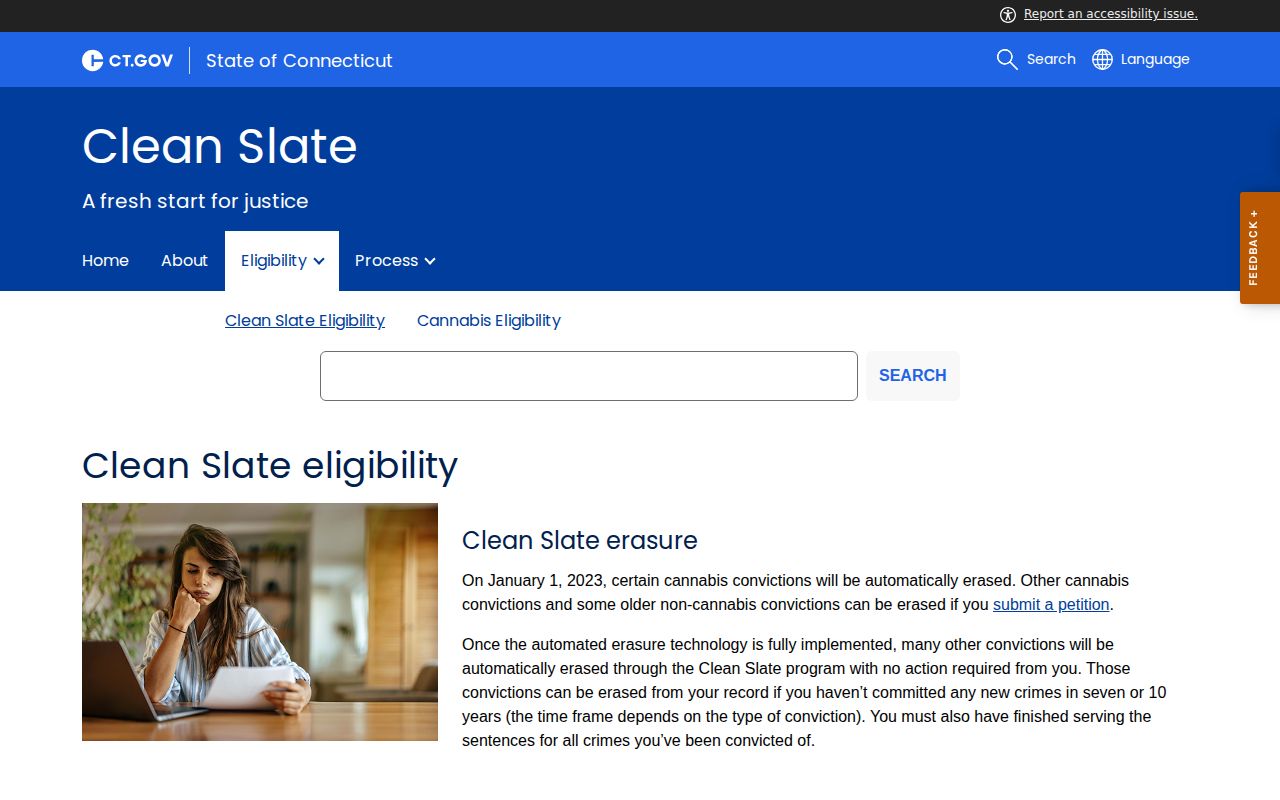Click the Clean Slate erasure heading
Viewport: 1280px width, 800px height.
click(x=580, y=540)
